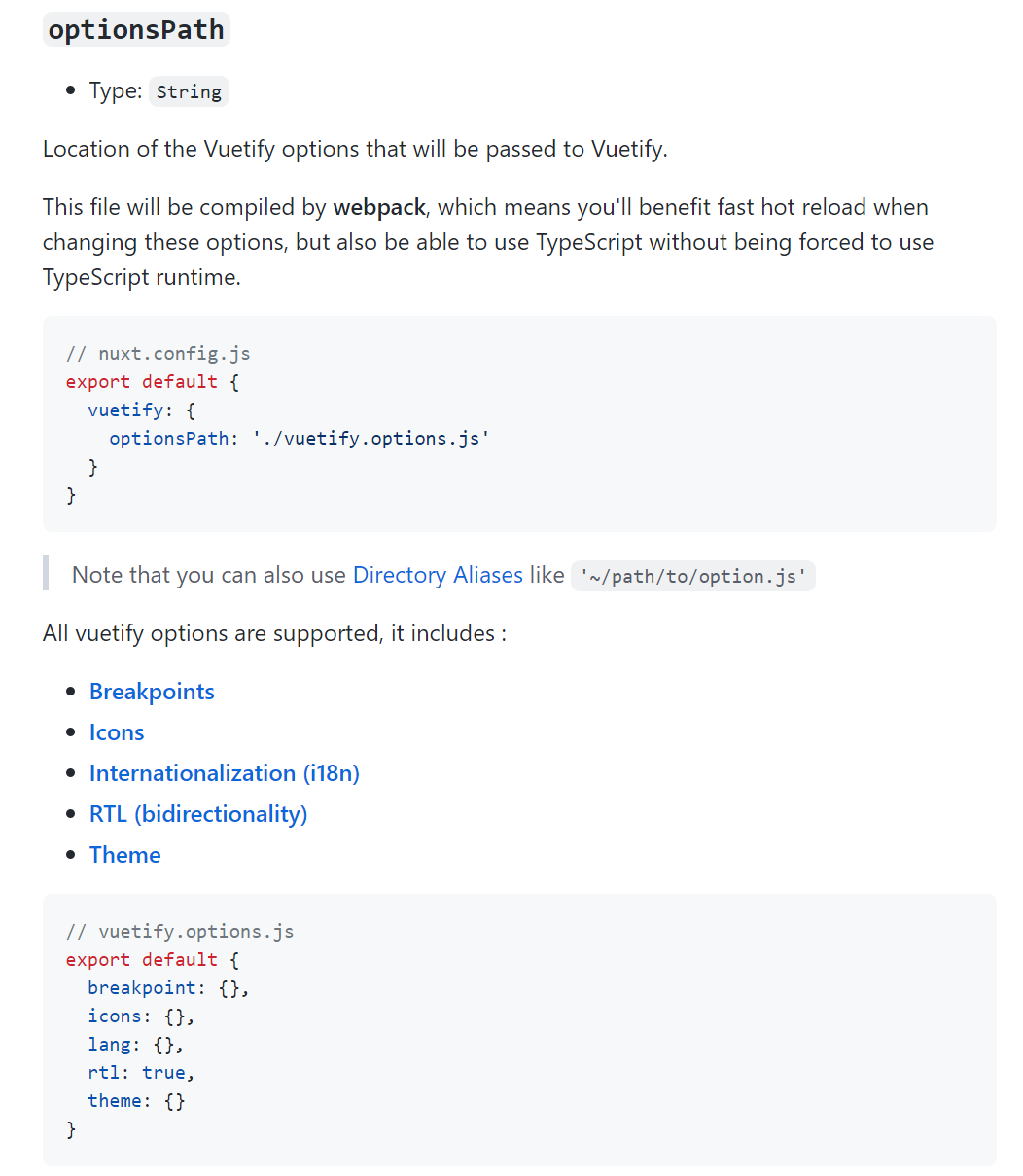Click the icons: {} code line
This screenshot has height=1176, width=1023.
(142, 1016)
